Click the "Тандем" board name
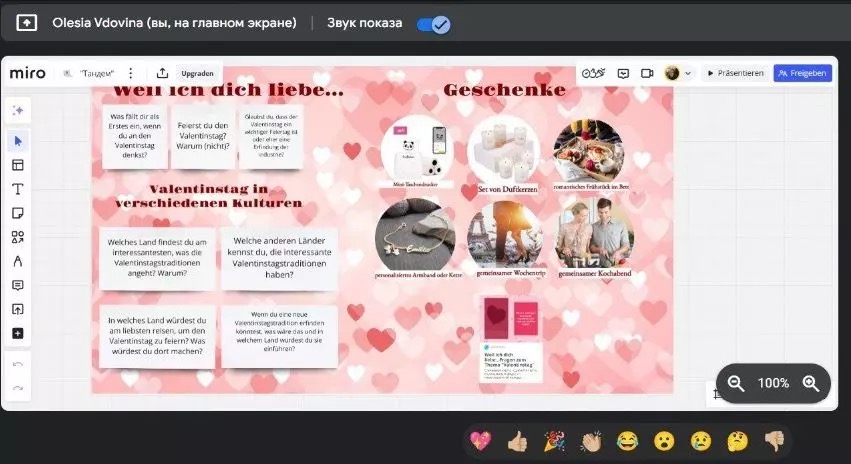The width and height of the screenshot is (851, 464). [x=97, y=73]
